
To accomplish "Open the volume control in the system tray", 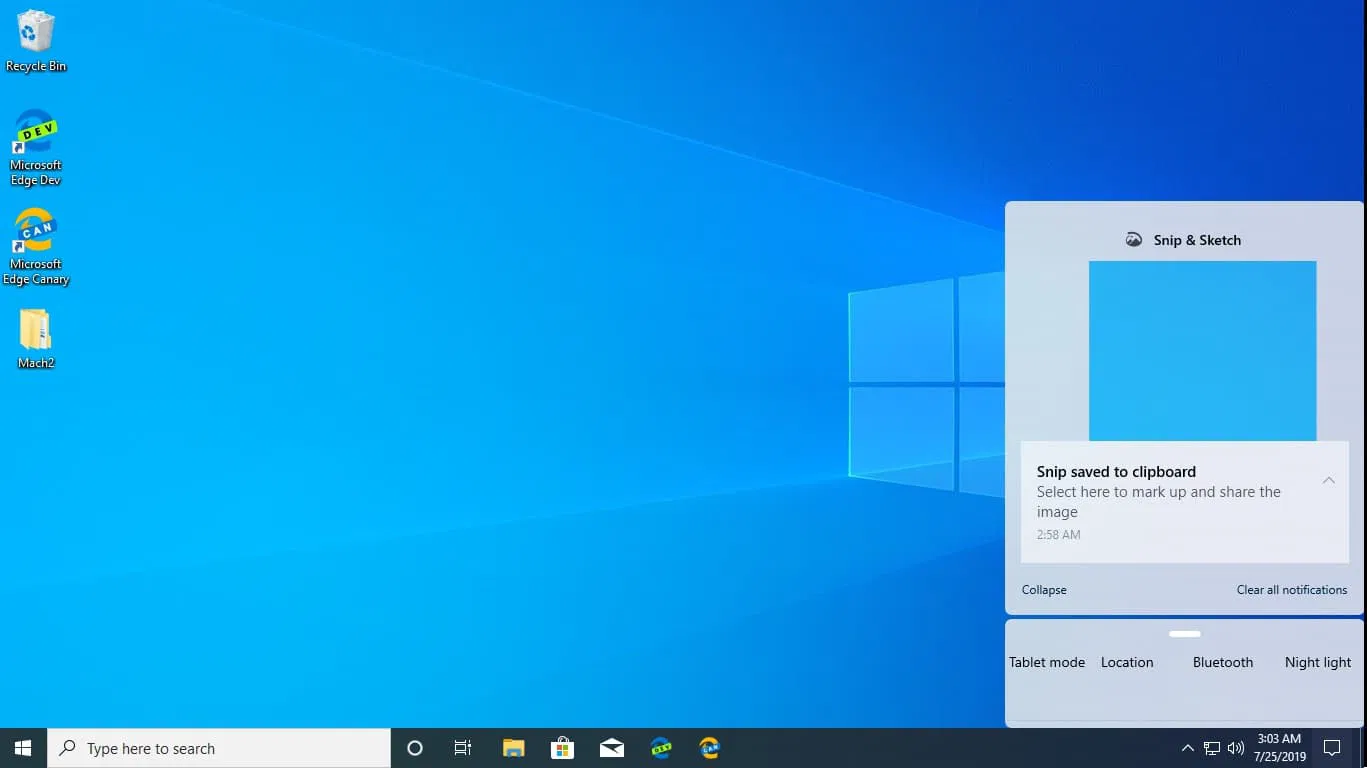I will point(1235,747).
